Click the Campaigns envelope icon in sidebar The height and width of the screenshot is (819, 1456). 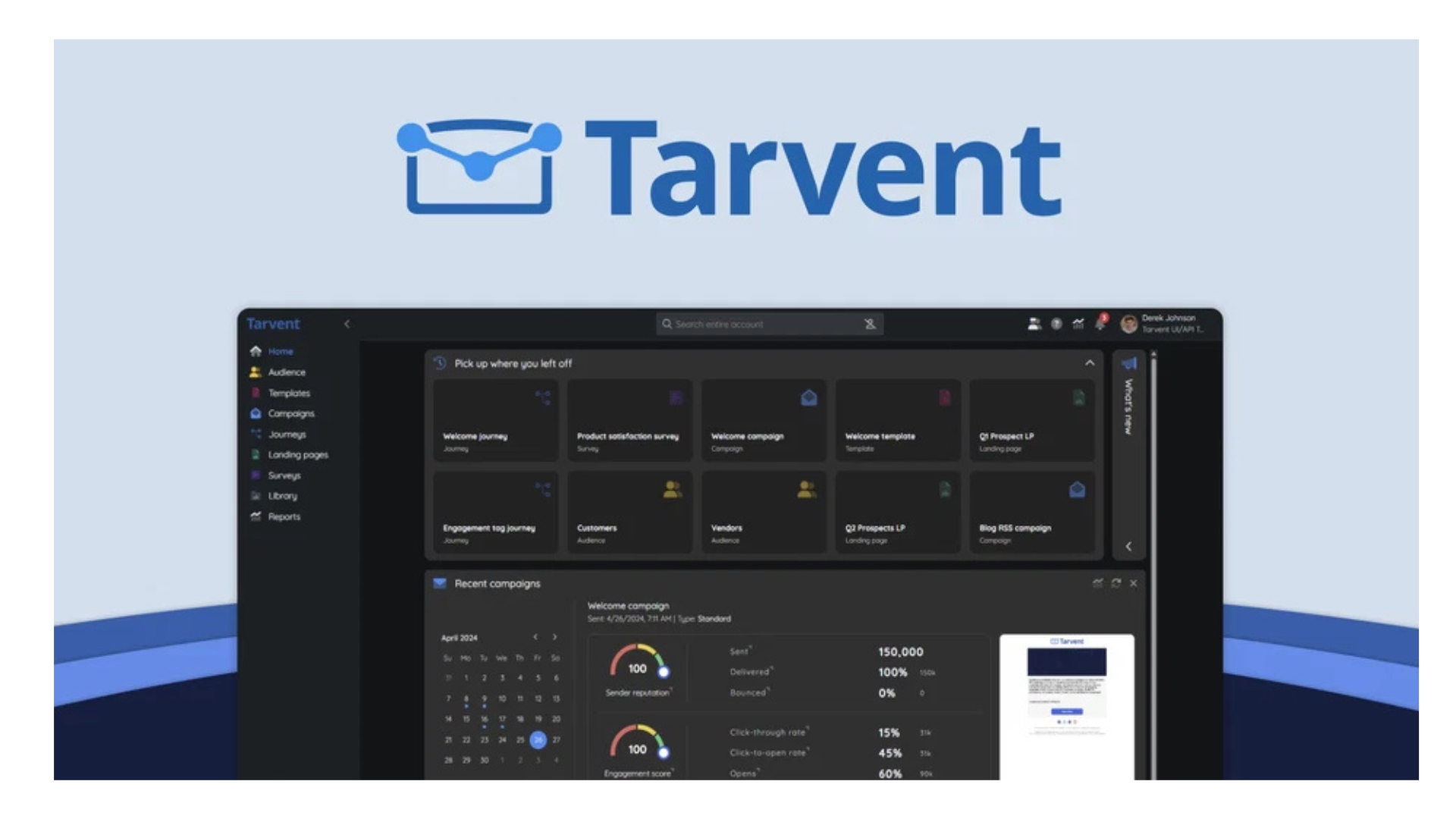tap(256, 413)
